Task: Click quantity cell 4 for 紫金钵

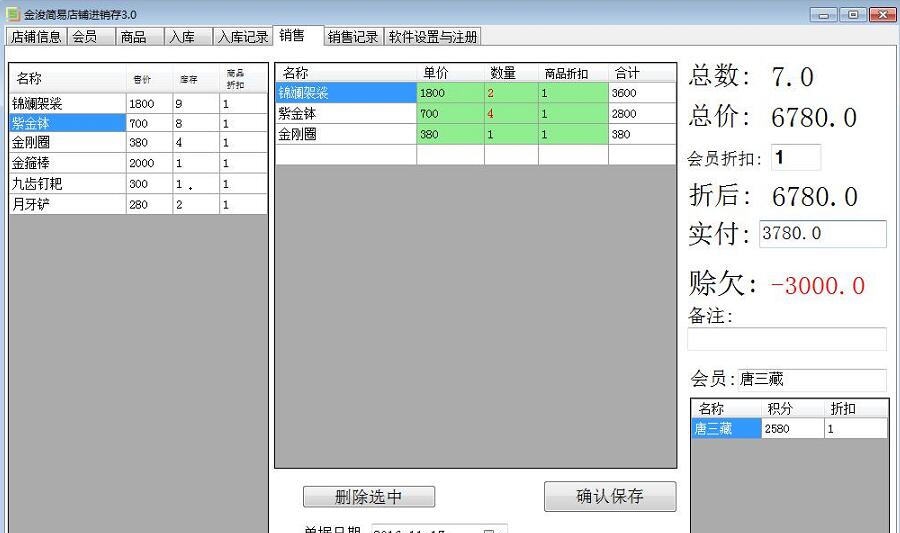Action: tap(511, 114)
